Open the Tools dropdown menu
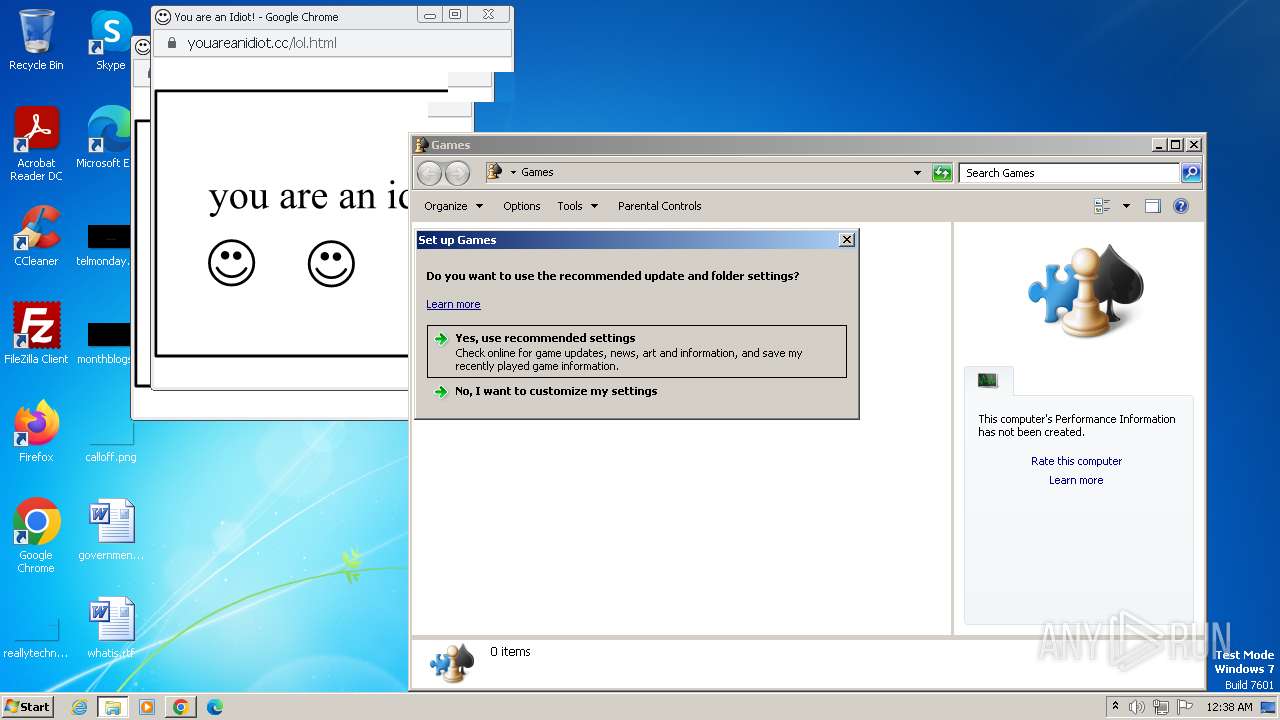This screenshot has height=720, width=1280. click(x=577, y=206)
